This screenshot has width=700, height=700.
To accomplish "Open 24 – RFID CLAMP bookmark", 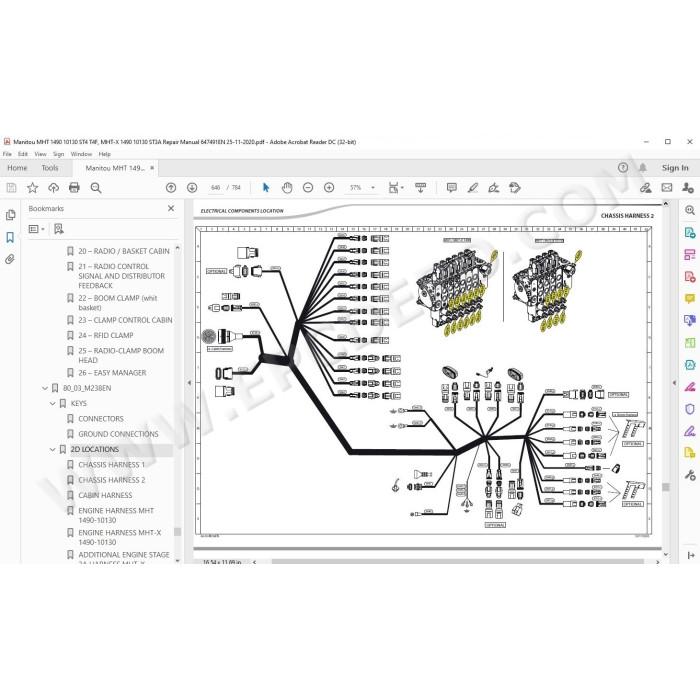I will [106, 335].
